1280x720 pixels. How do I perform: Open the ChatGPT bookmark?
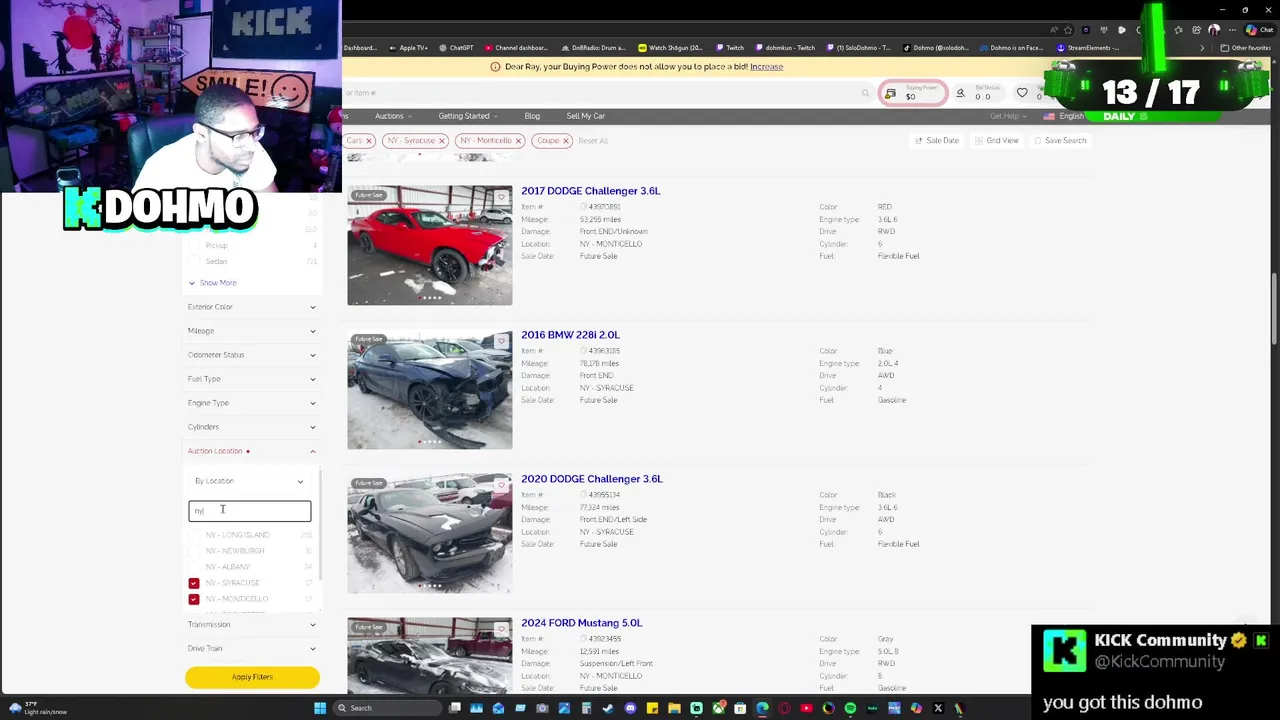[456, 47]
